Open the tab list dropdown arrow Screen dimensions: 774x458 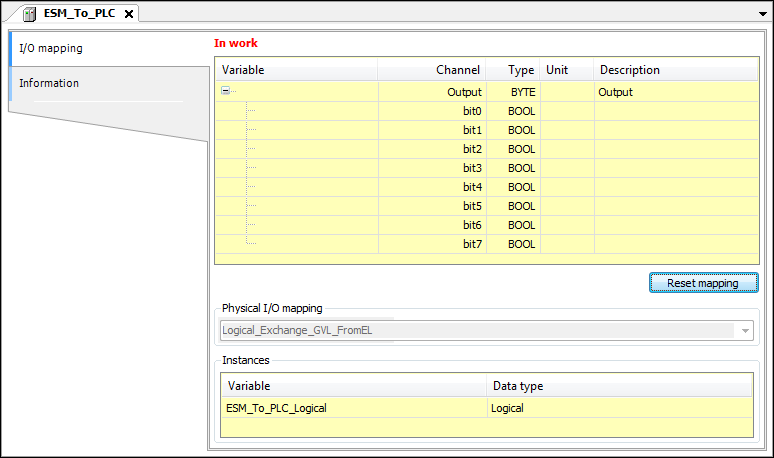coord(763,12)
